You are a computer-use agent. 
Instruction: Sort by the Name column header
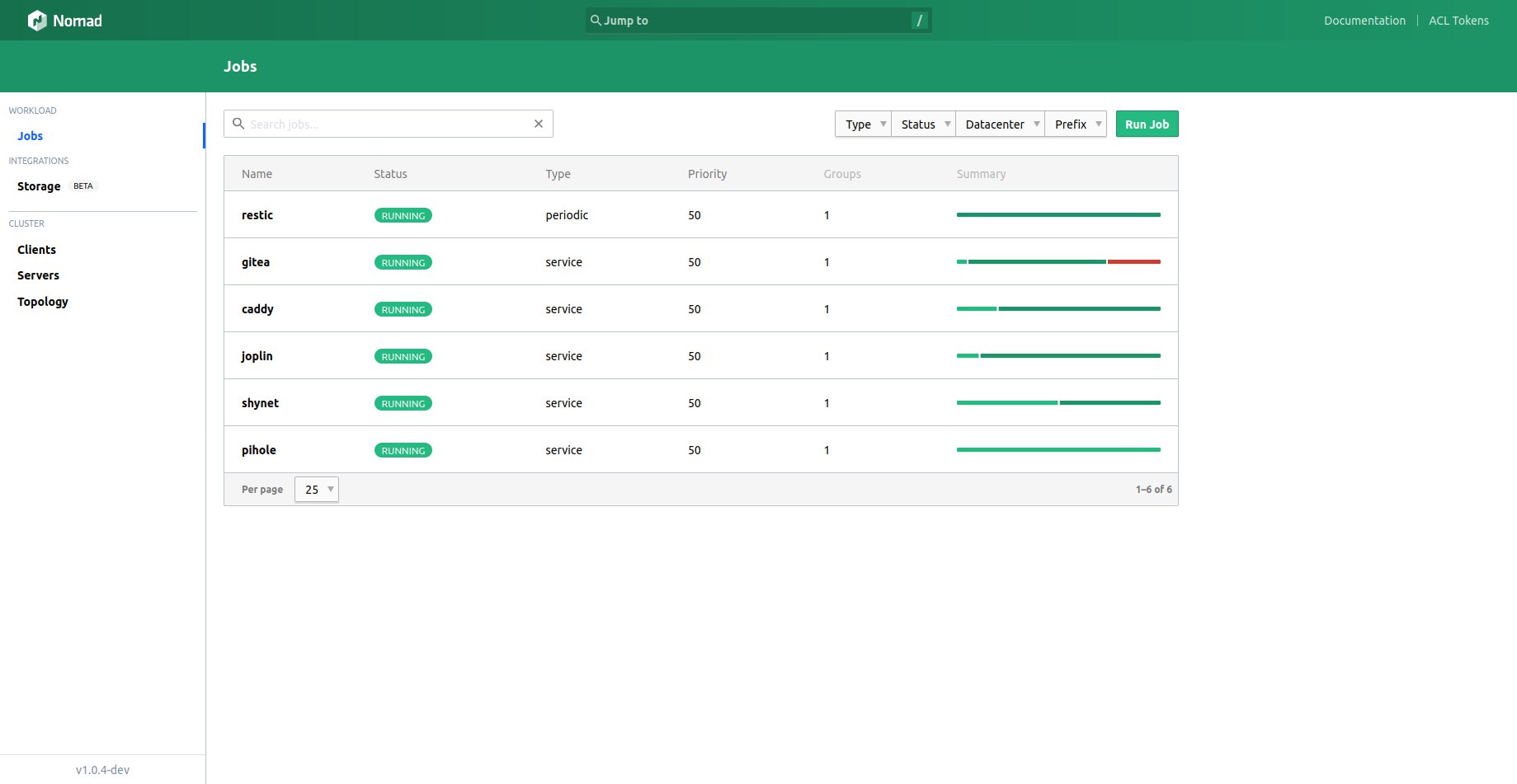tap(257, 174)
